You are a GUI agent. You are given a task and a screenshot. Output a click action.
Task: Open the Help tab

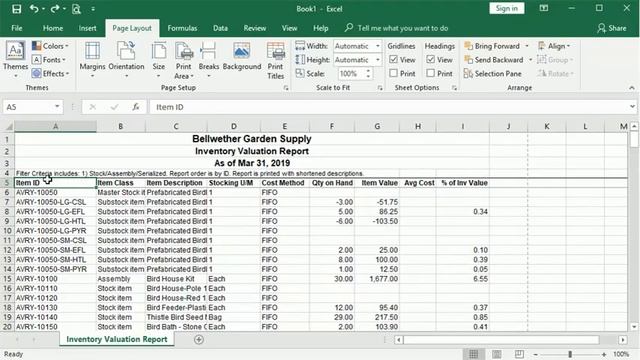320,28
